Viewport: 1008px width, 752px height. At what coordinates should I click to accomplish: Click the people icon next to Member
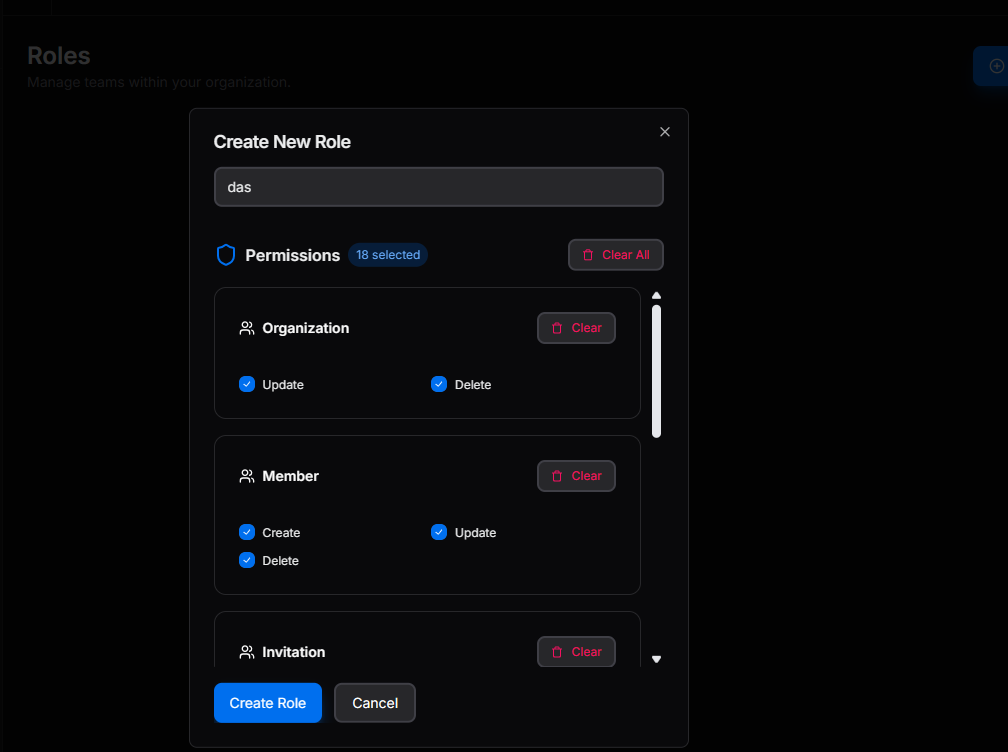(x=246, y=476)
